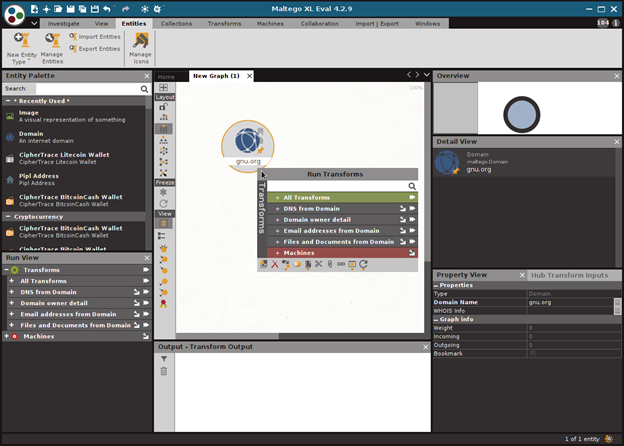The height and width of the screenshot is (446, 624).
Task: Expand Email addresses from Domain in Run View
Action: [12, 314]
